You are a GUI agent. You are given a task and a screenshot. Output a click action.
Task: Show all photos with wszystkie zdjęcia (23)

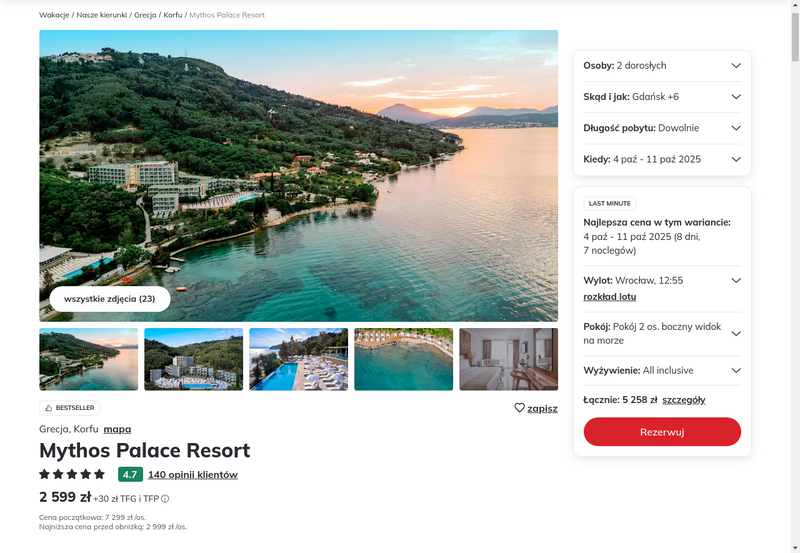pyautogui.click(x=110, y=299)
